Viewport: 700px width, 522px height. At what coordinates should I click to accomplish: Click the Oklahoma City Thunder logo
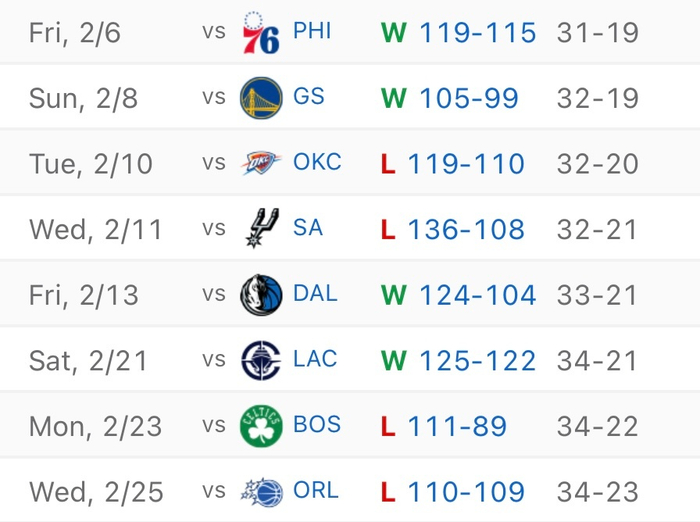pyautogui.click(x=261, y=163)
